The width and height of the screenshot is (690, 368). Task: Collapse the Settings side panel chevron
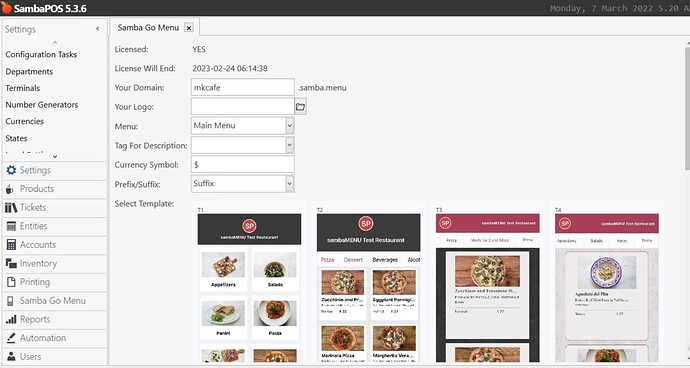(98, 29)
